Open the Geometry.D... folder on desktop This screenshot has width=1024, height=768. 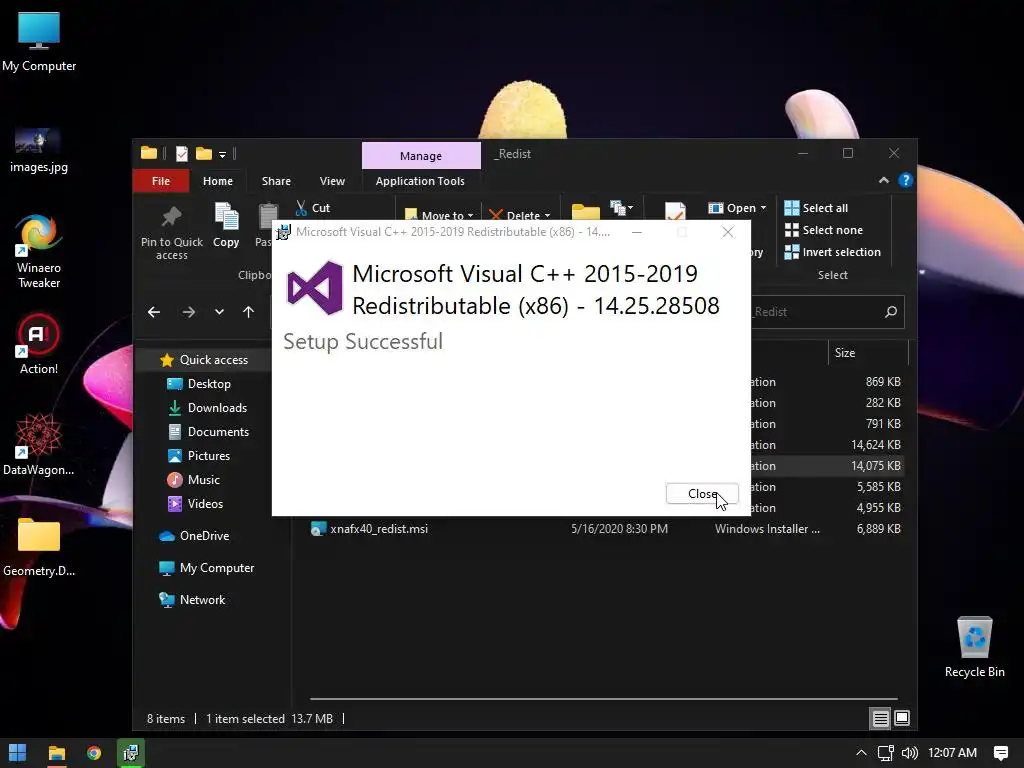click(x=39, y=547)
